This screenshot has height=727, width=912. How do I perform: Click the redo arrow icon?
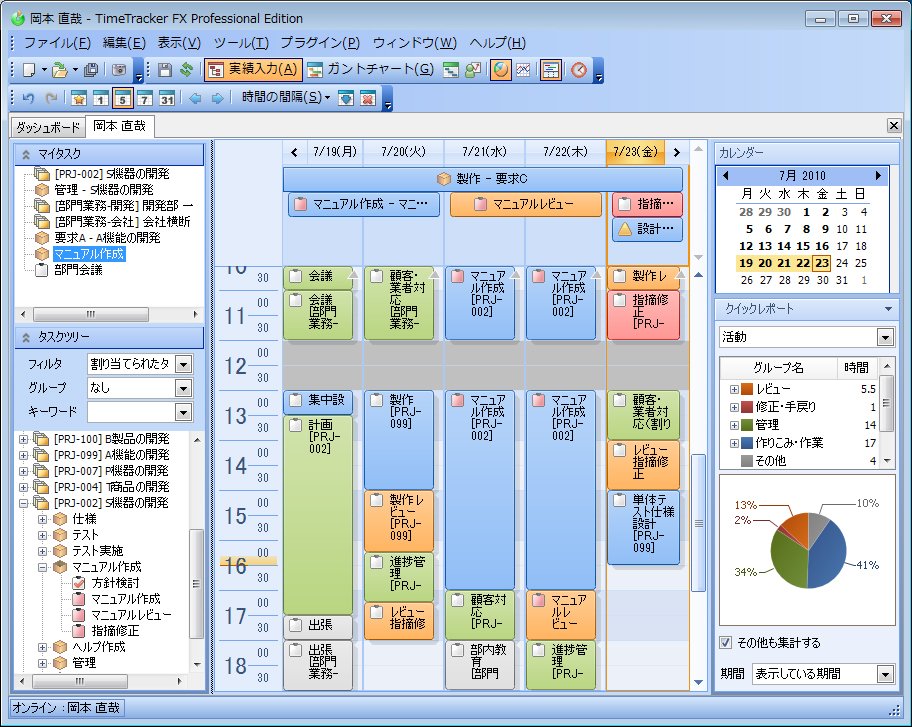point(51,98)
